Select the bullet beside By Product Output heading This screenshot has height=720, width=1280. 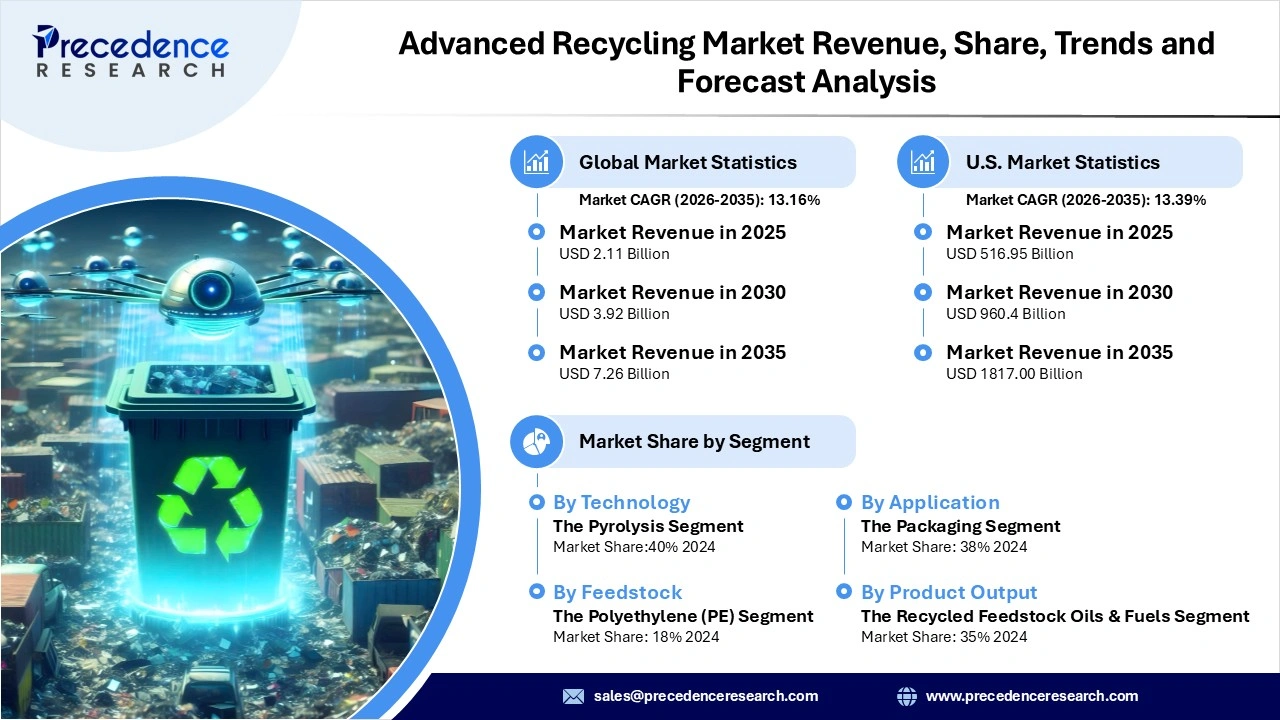845,593
